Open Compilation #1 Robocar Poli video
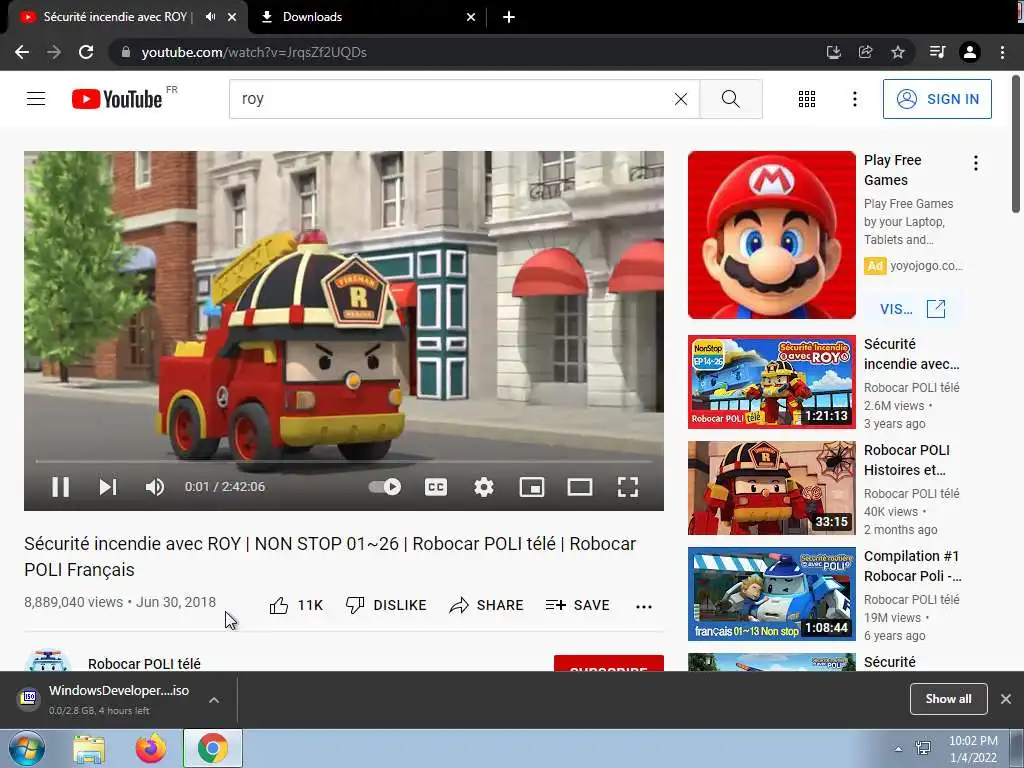 (x=771, y=594)
